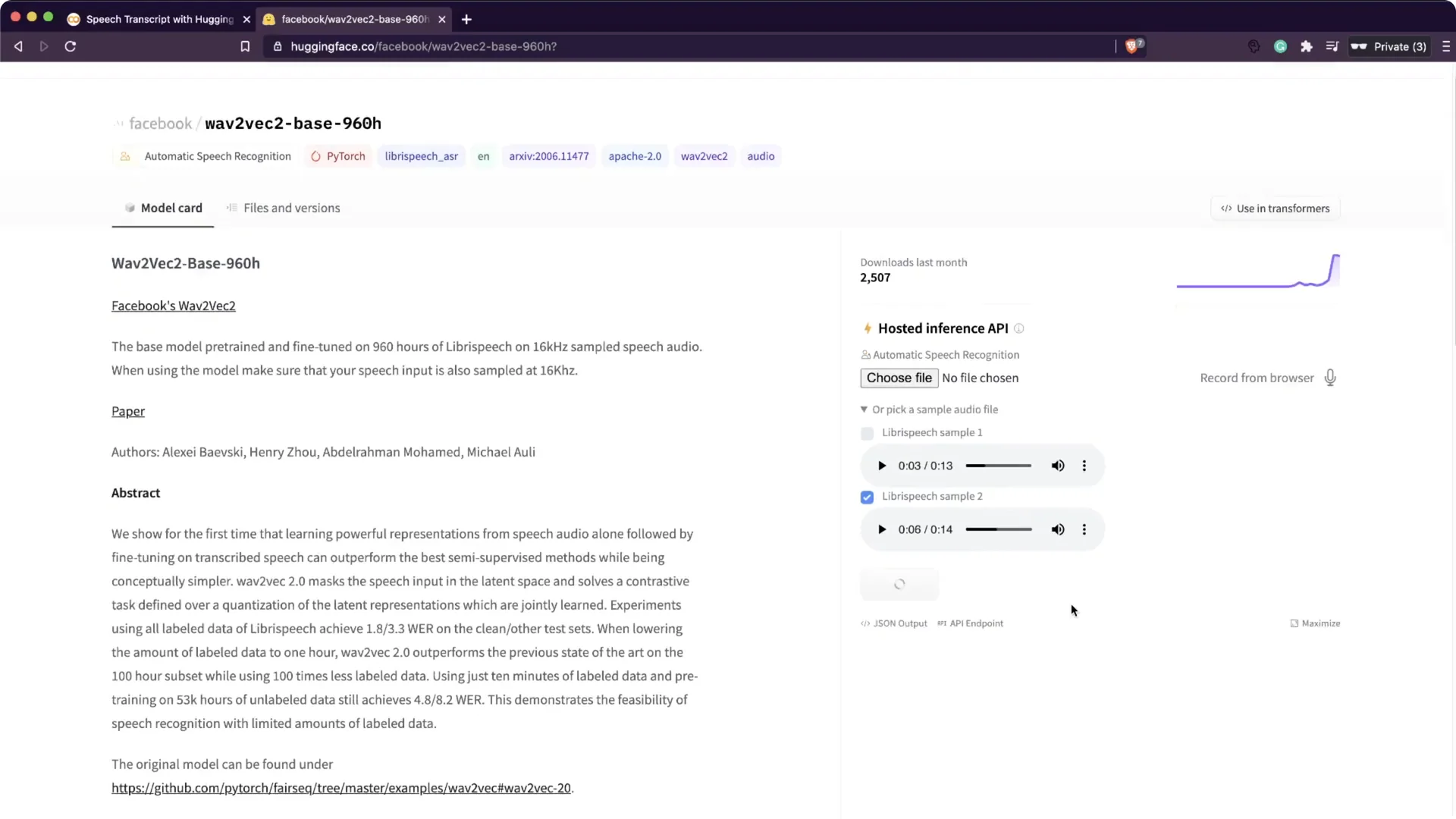1456x819 pixels.
Task: Open the three-dot options for Librispeech sample 2
Action: tap(1084, 529)
